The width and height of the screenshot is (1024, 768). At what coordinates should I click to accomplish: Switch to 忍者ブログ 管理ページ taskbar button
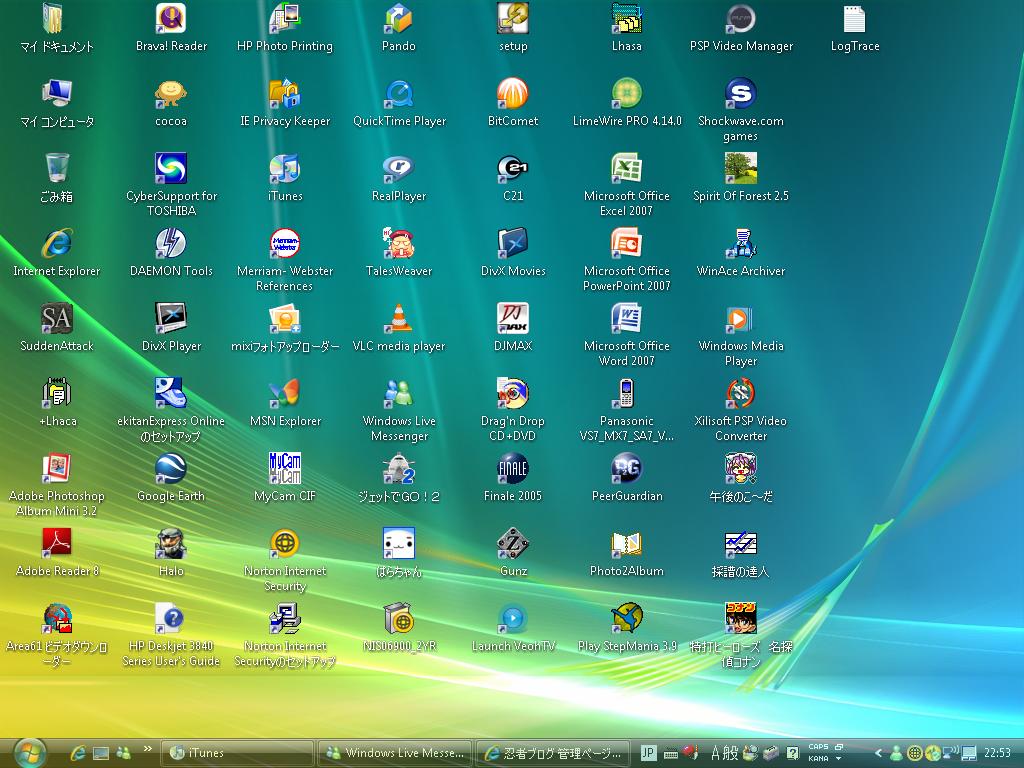553,753
